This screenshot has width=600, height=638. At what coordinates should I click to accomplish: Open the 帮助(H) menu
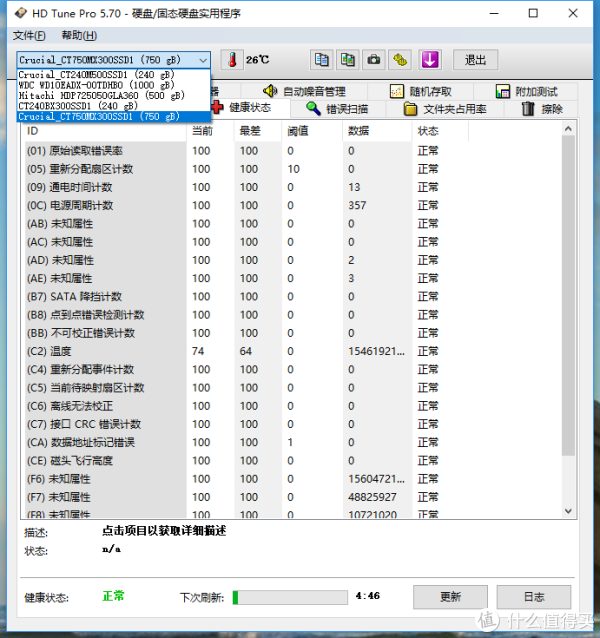[x=79, y=35]
